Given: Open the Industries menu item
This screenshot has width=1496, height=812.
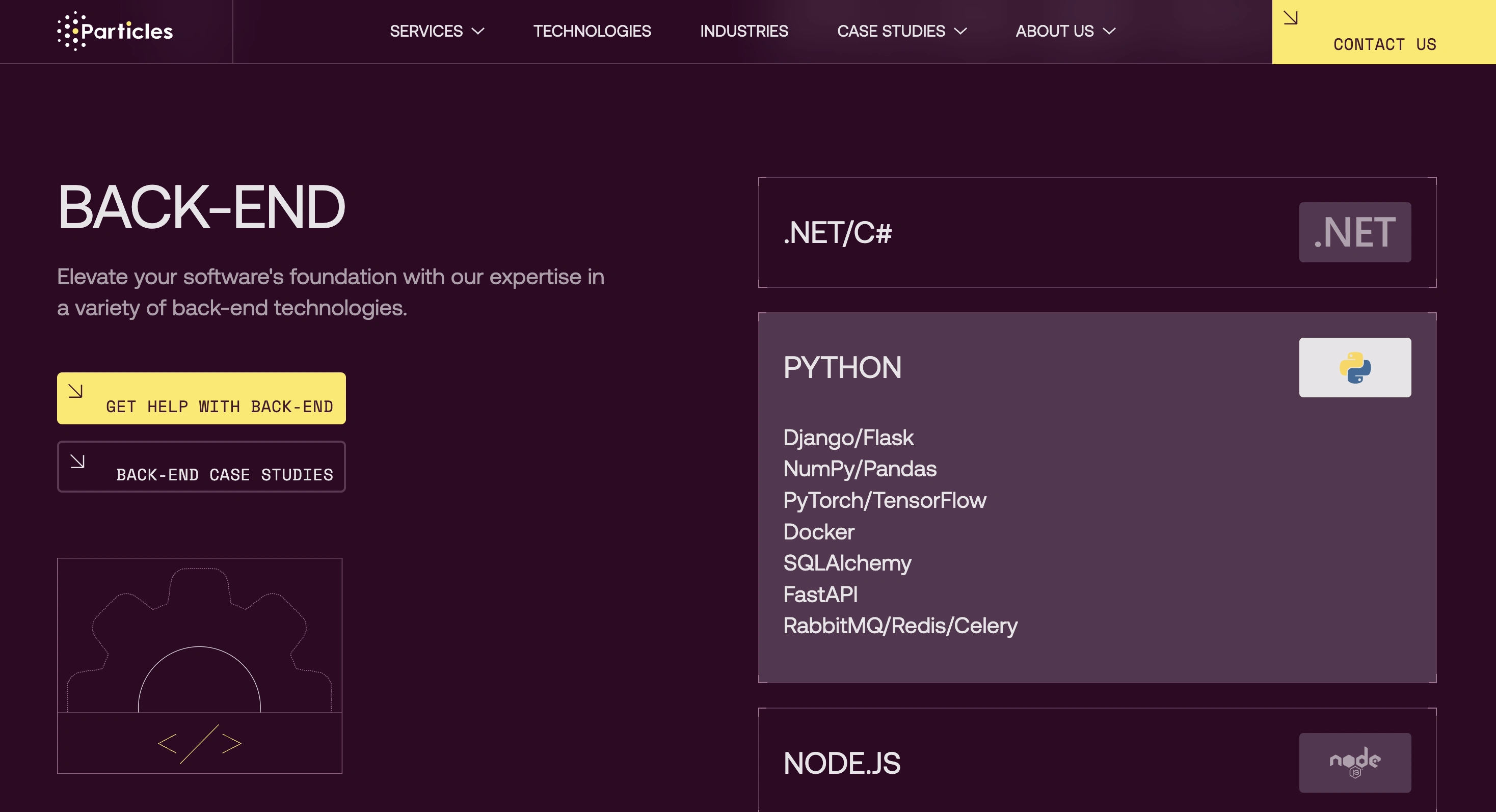Looking at the screenshot, I should click(743, 32).
